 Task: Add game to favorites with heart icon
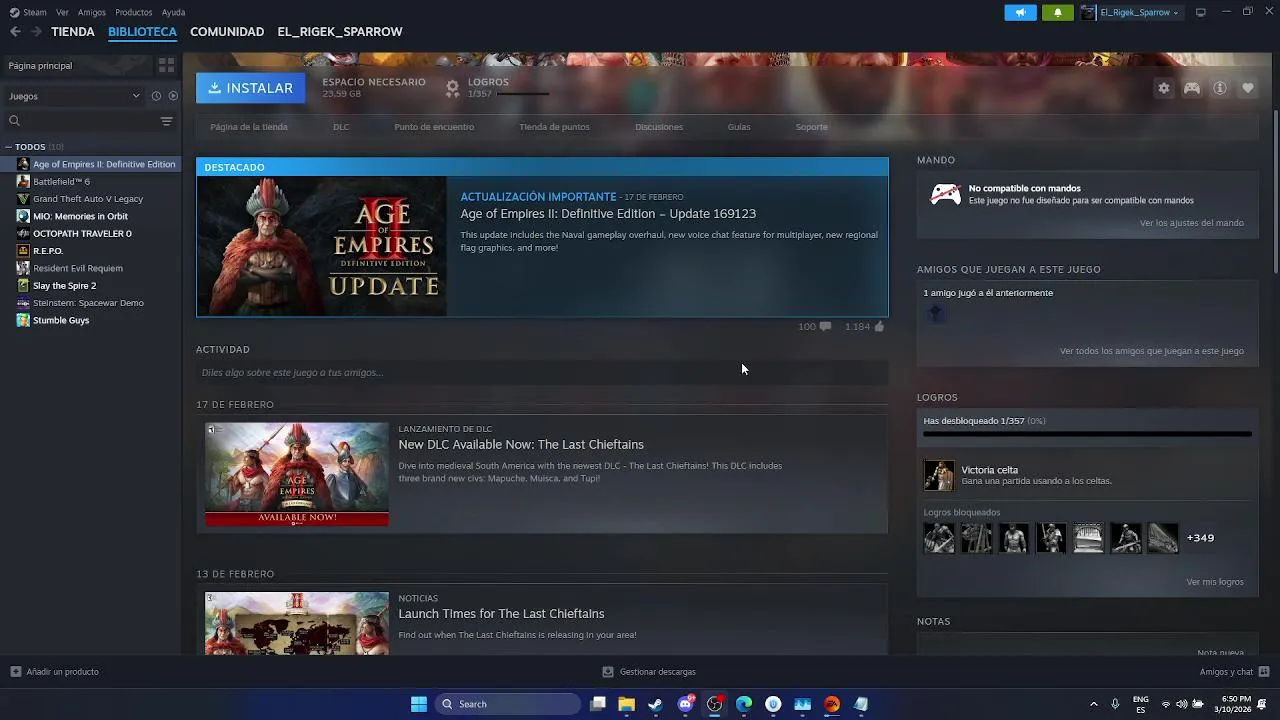pos(1248,88)
